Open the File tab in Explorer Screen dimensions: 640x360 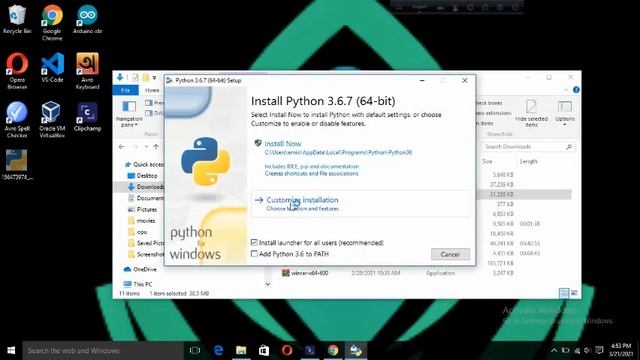126,90
